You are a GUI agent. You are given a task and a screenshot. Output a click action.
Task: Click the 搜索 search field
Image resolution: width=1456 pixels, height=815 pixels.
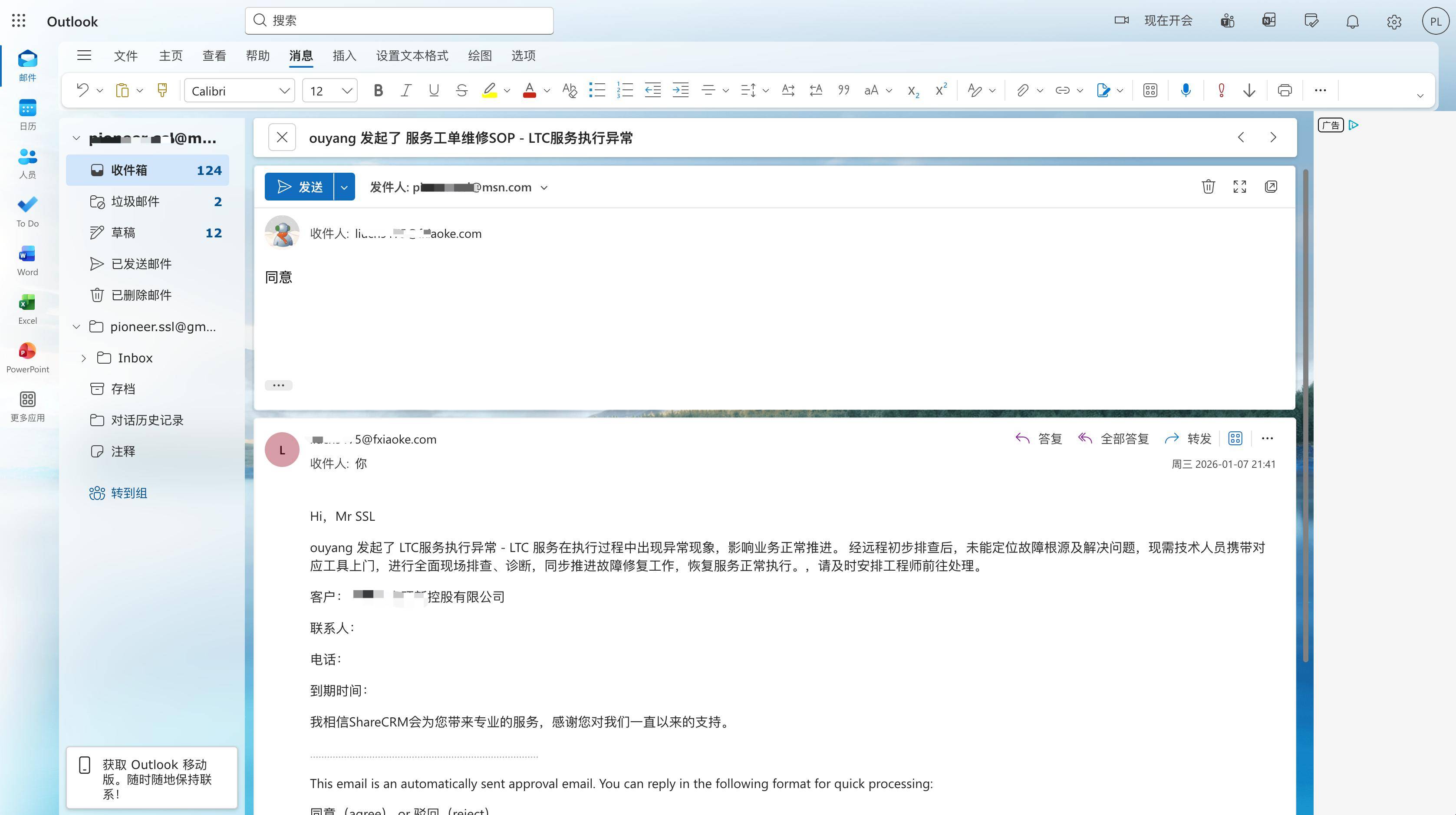(x=399, y=20)
